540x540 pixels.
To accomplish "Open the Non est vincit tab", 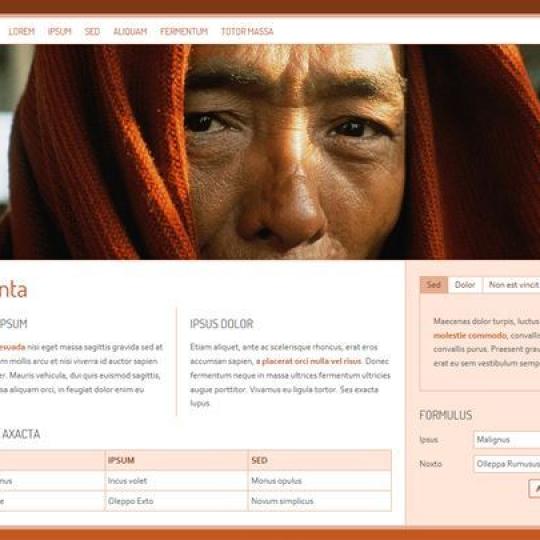I will click(511, 285).
